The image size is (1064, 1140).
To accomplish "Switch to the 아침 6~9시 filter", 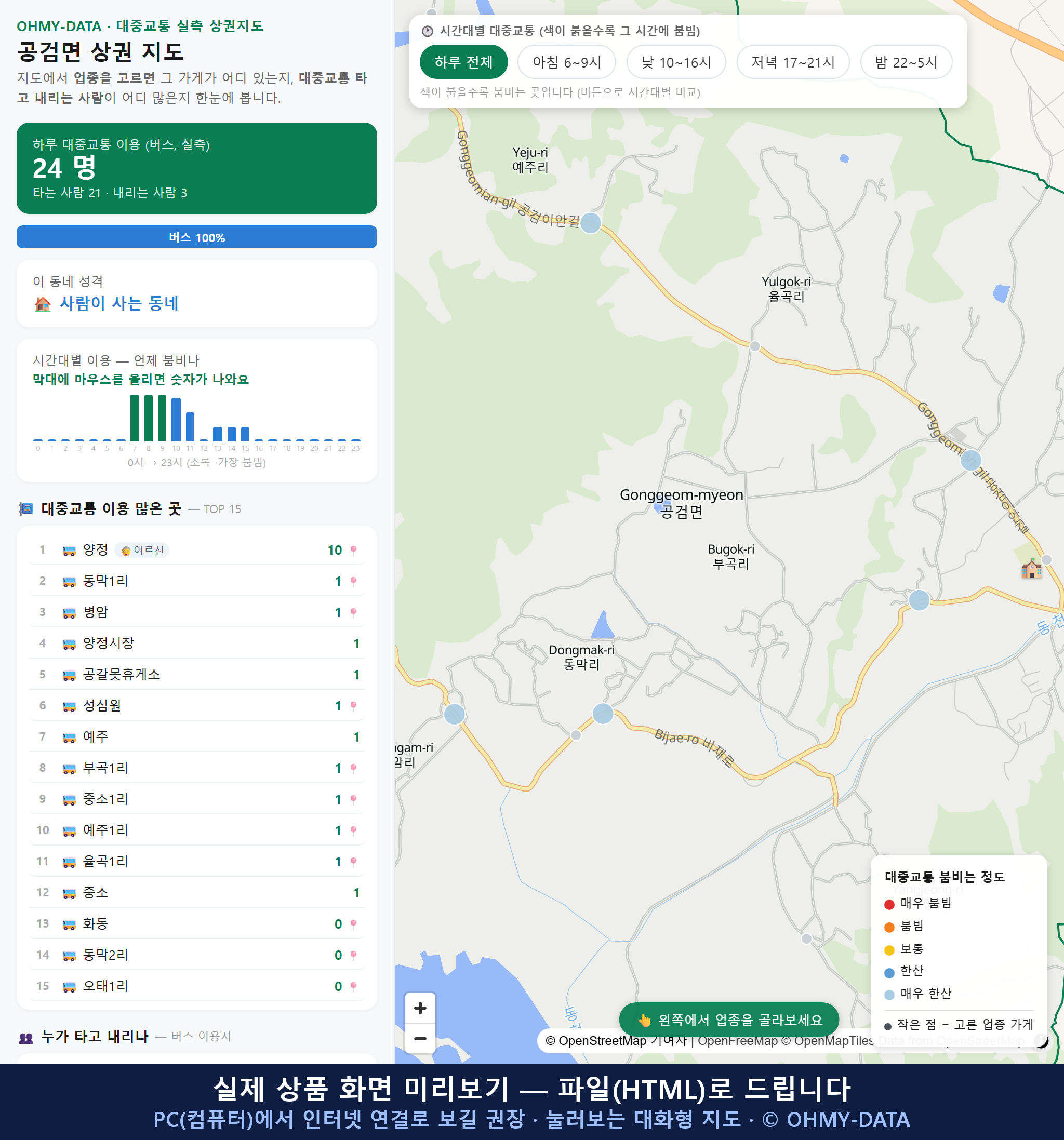I will (566, 62).
